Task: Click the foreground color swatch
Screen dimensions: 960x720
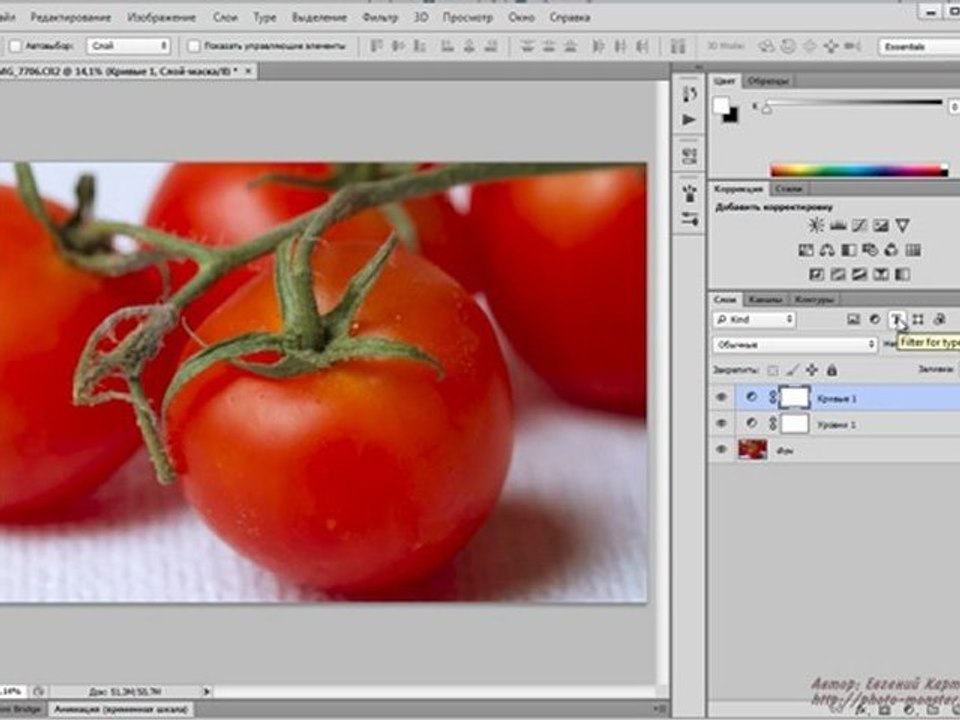Action: (x=721, y=106)
